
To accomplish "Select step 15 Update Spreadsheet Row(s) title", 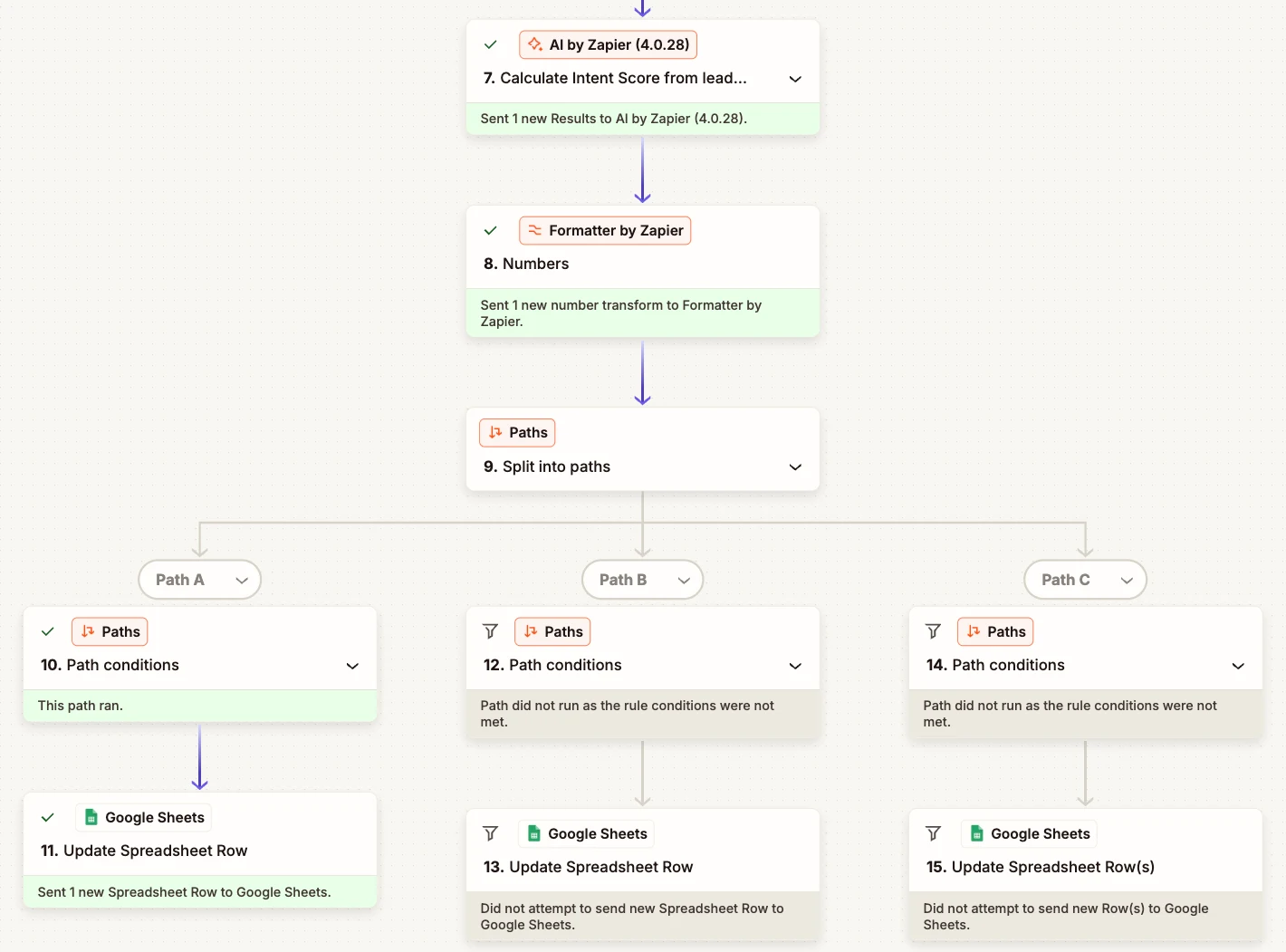I will 1041,867.
